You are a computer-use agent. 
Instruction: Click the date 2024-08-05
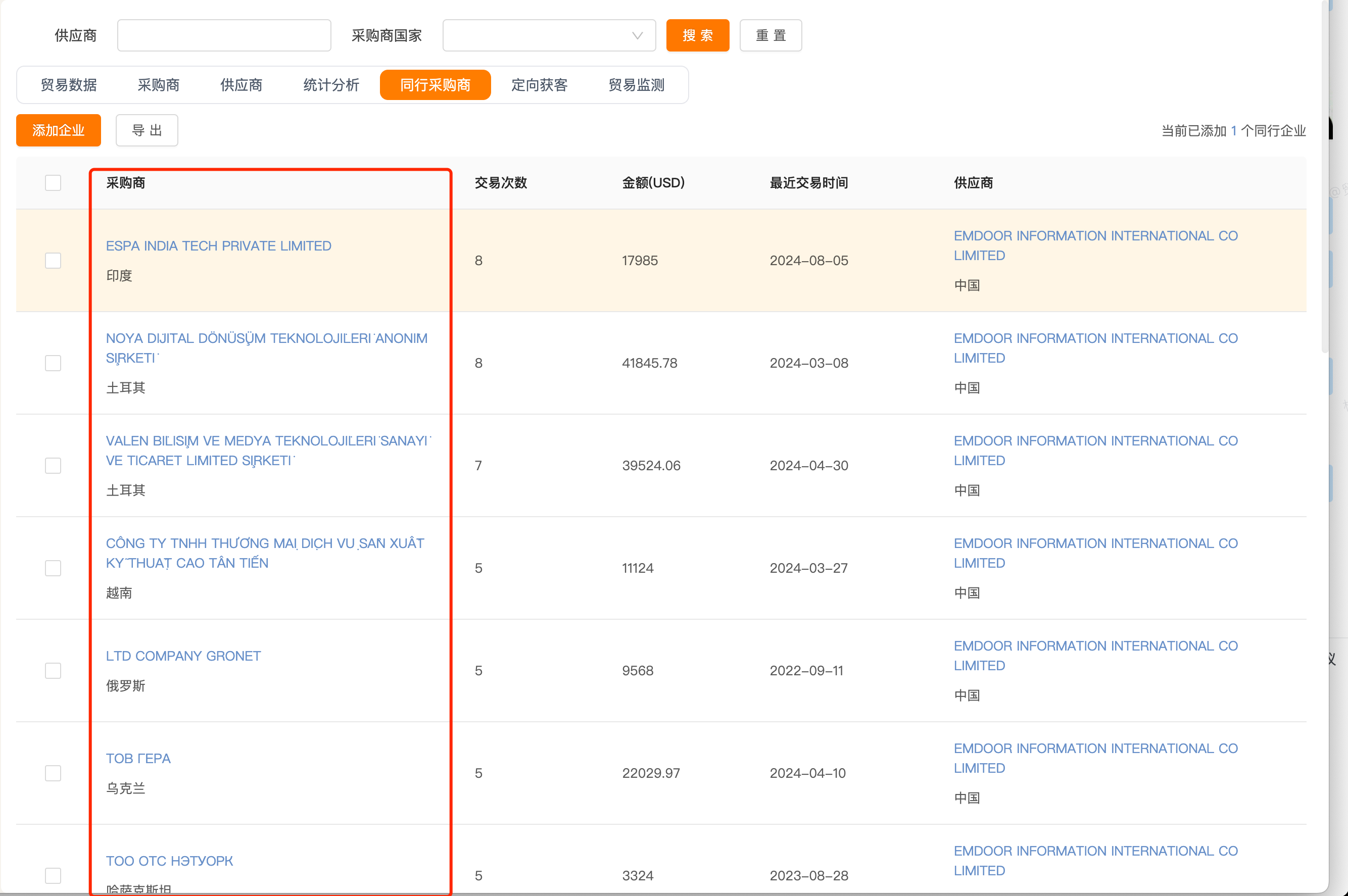pos(809,261)
